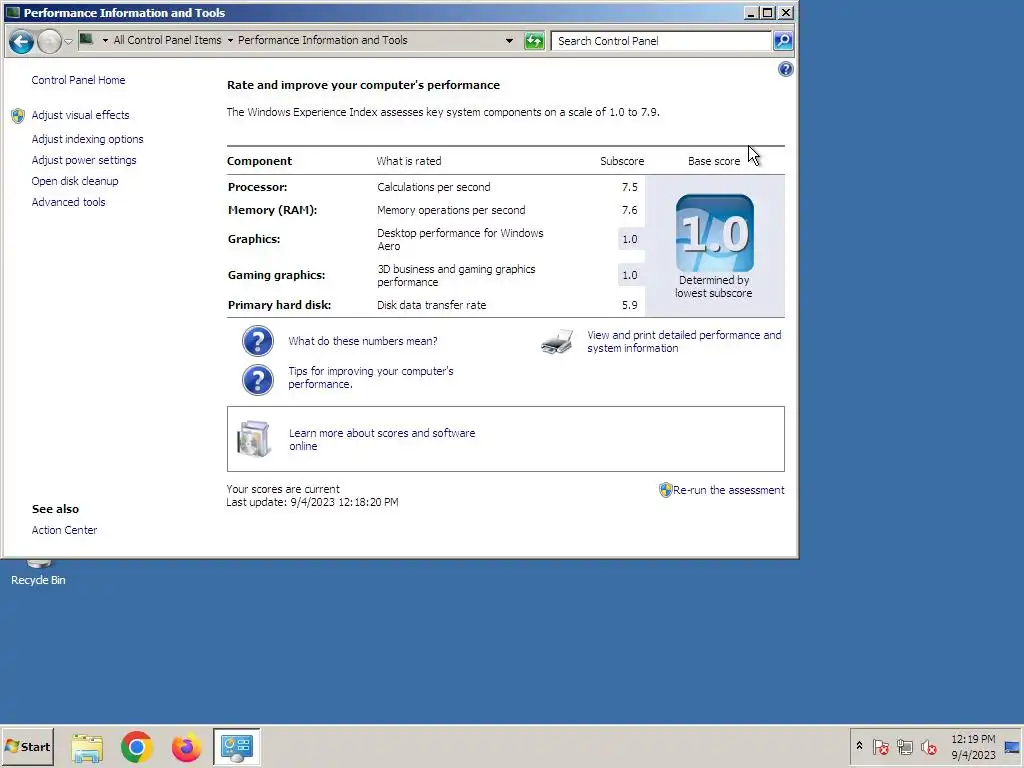Click the Processor subscore 7.5
The image size is (1024, 768).
(x=630, y=187)
